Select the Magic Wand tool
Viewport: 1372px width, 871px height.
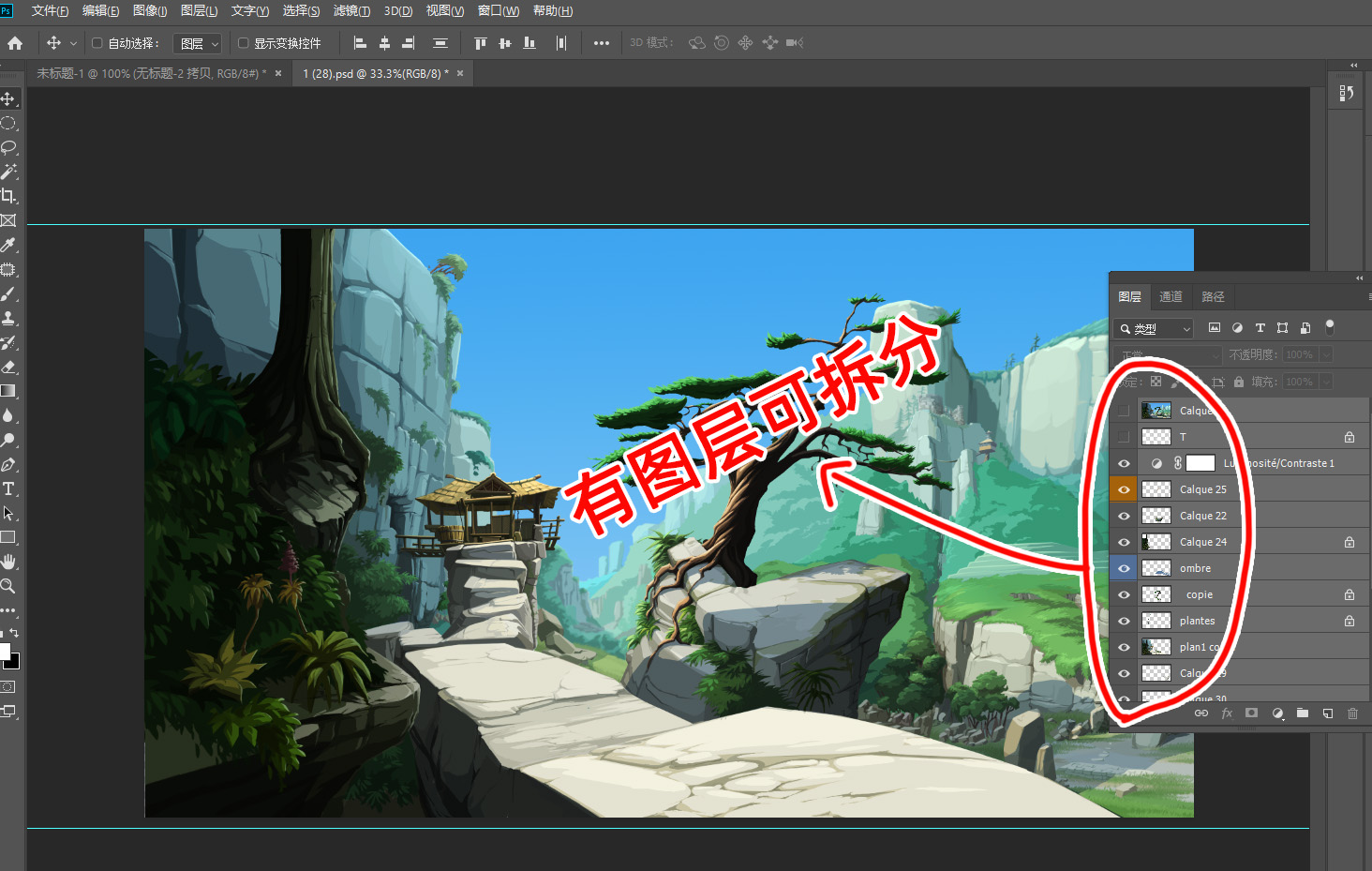click(x=7, y=172)
